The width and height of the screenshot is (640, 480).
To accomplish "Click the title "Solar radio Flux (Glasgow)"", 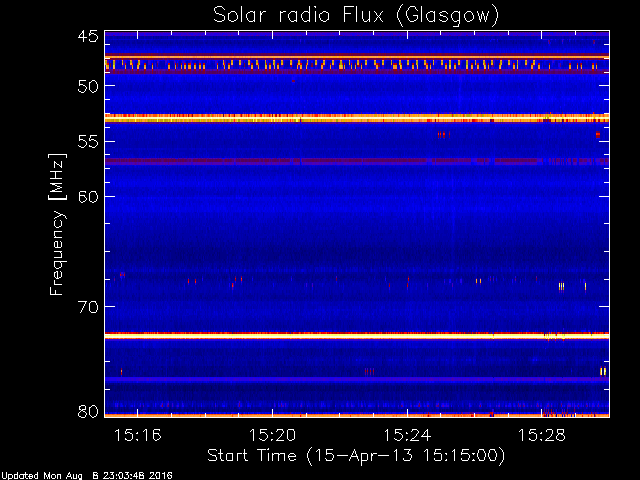I will click(x=356, y=16).
